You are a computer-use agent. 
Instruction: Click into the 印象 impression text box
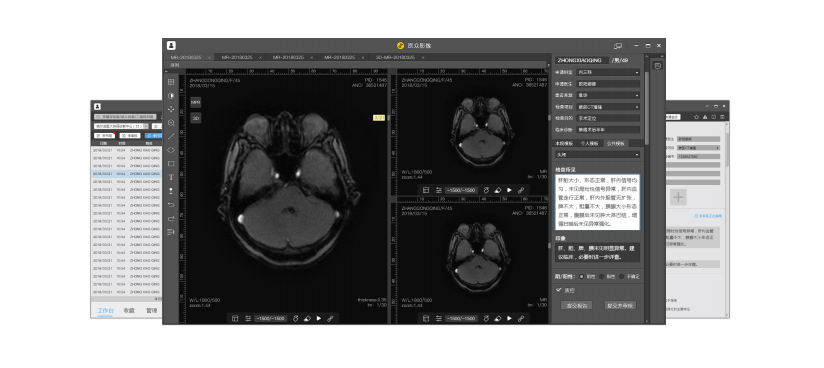(598, 253)
